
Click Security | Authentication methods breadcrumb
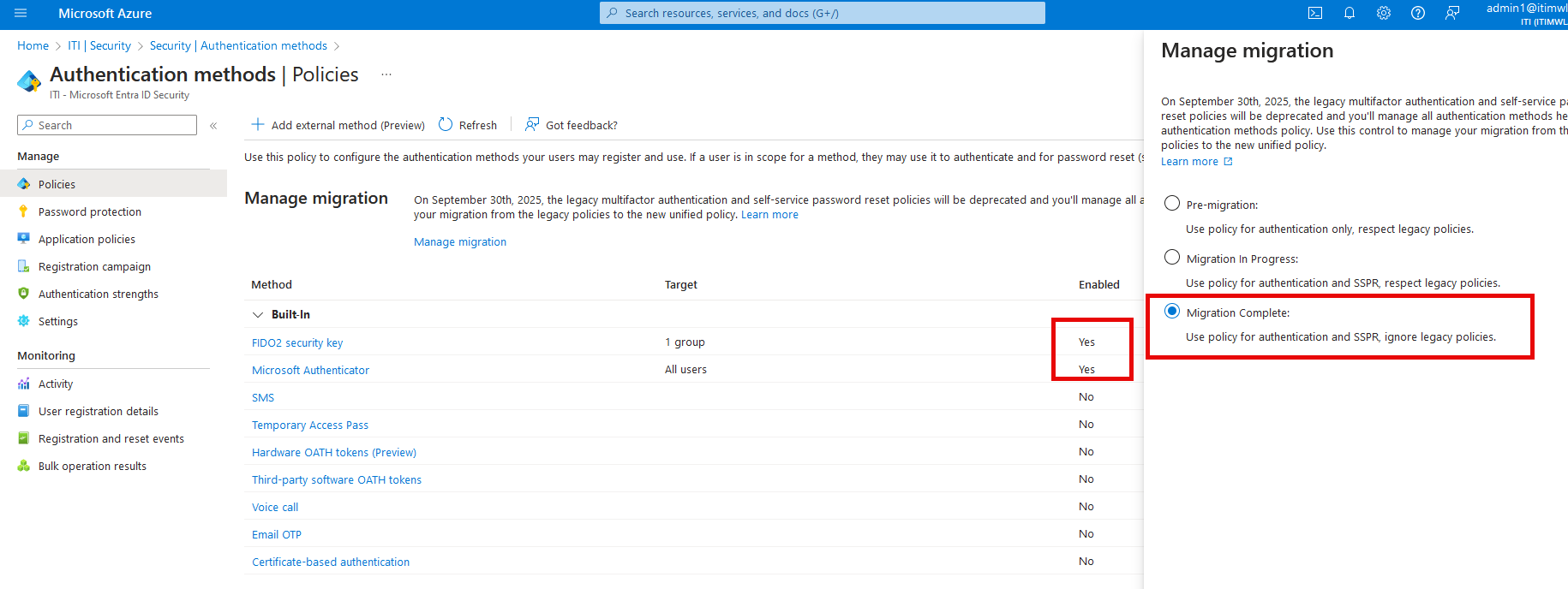[x=238, y=46]
